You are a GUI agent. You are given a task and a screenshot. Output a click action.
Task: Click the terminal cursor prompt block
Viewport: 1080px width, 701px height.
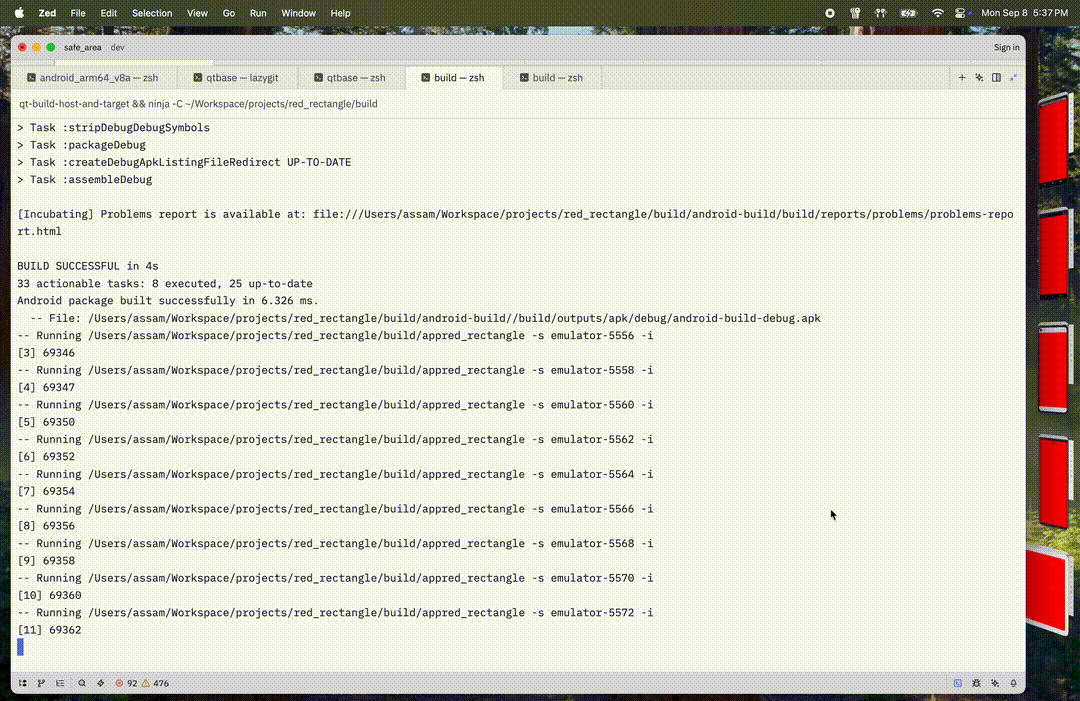point(21,647)
